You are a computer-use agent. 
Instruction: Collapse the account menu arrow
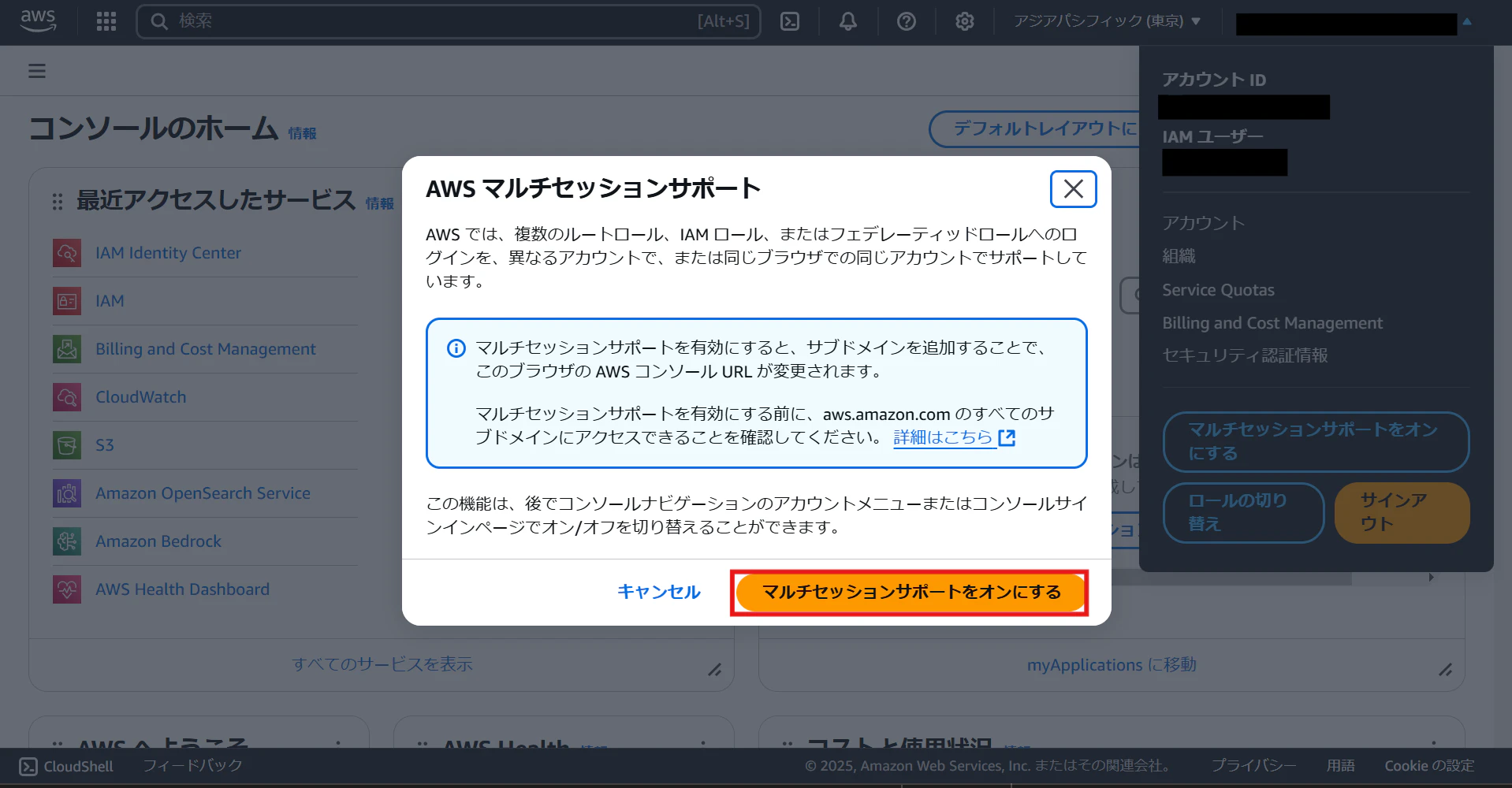pos(1467,22)
